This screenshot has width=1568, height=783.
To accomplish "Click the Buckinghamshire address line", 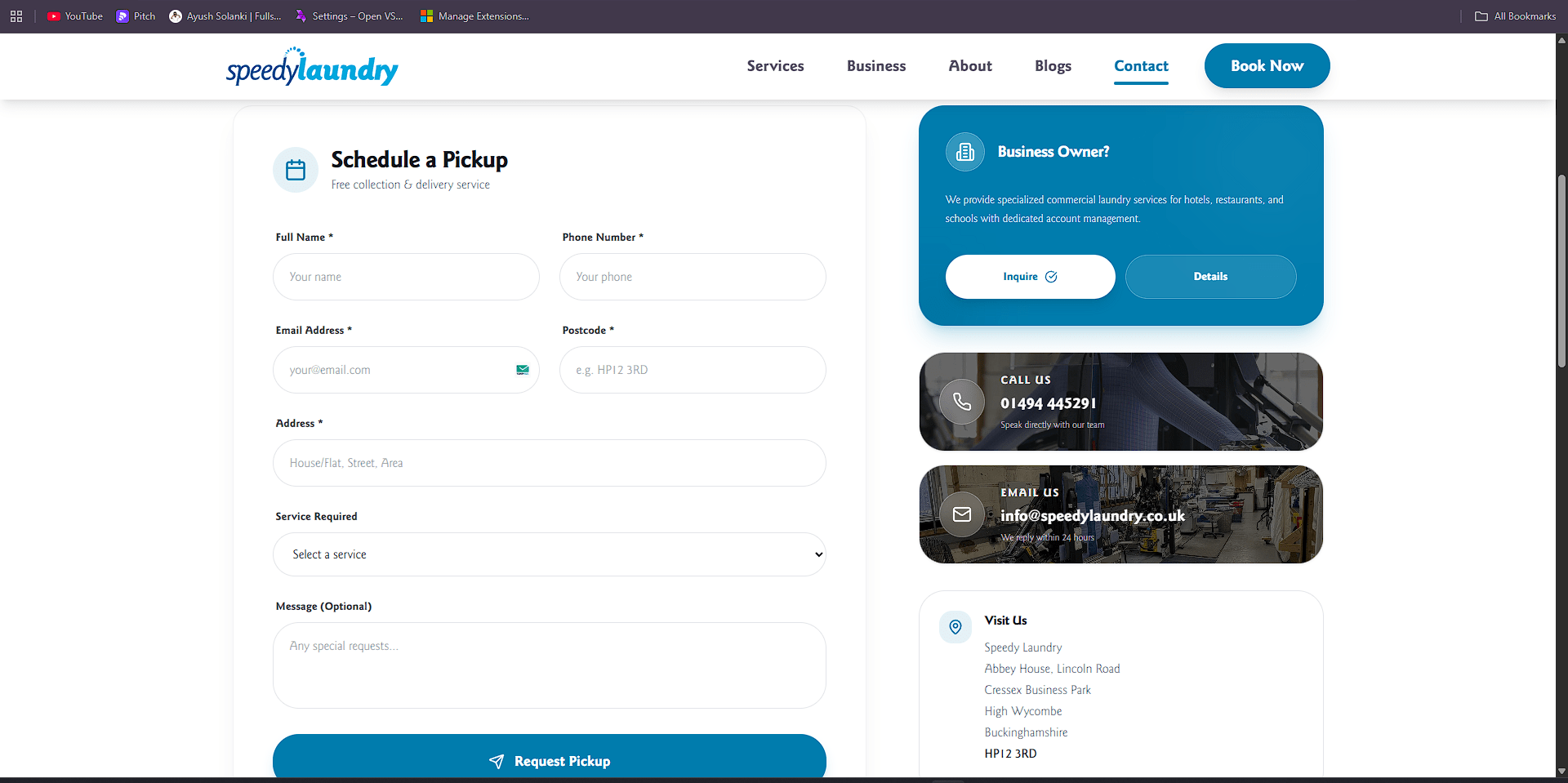I will point(1026,732).
